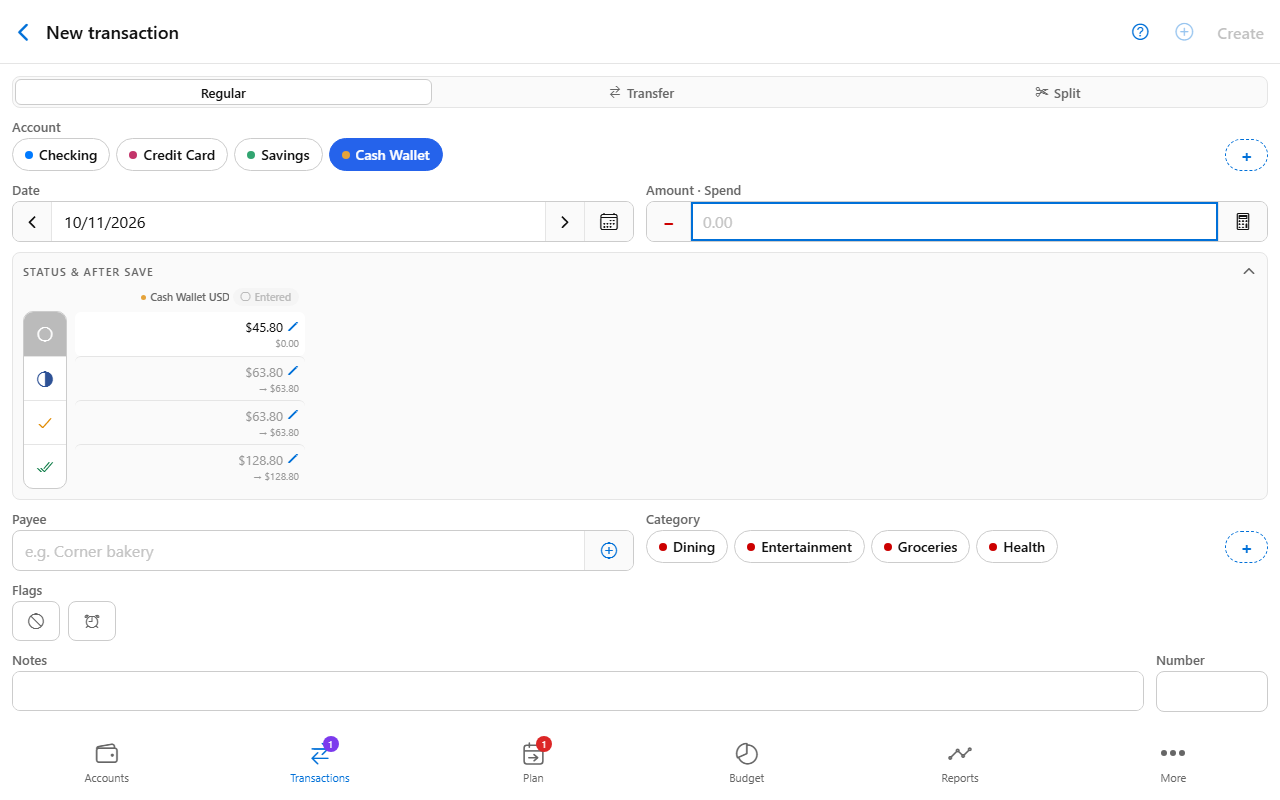Step the date back one day
The width and height of the screenshot is (1280, 800).
click(x=32, y=222)
